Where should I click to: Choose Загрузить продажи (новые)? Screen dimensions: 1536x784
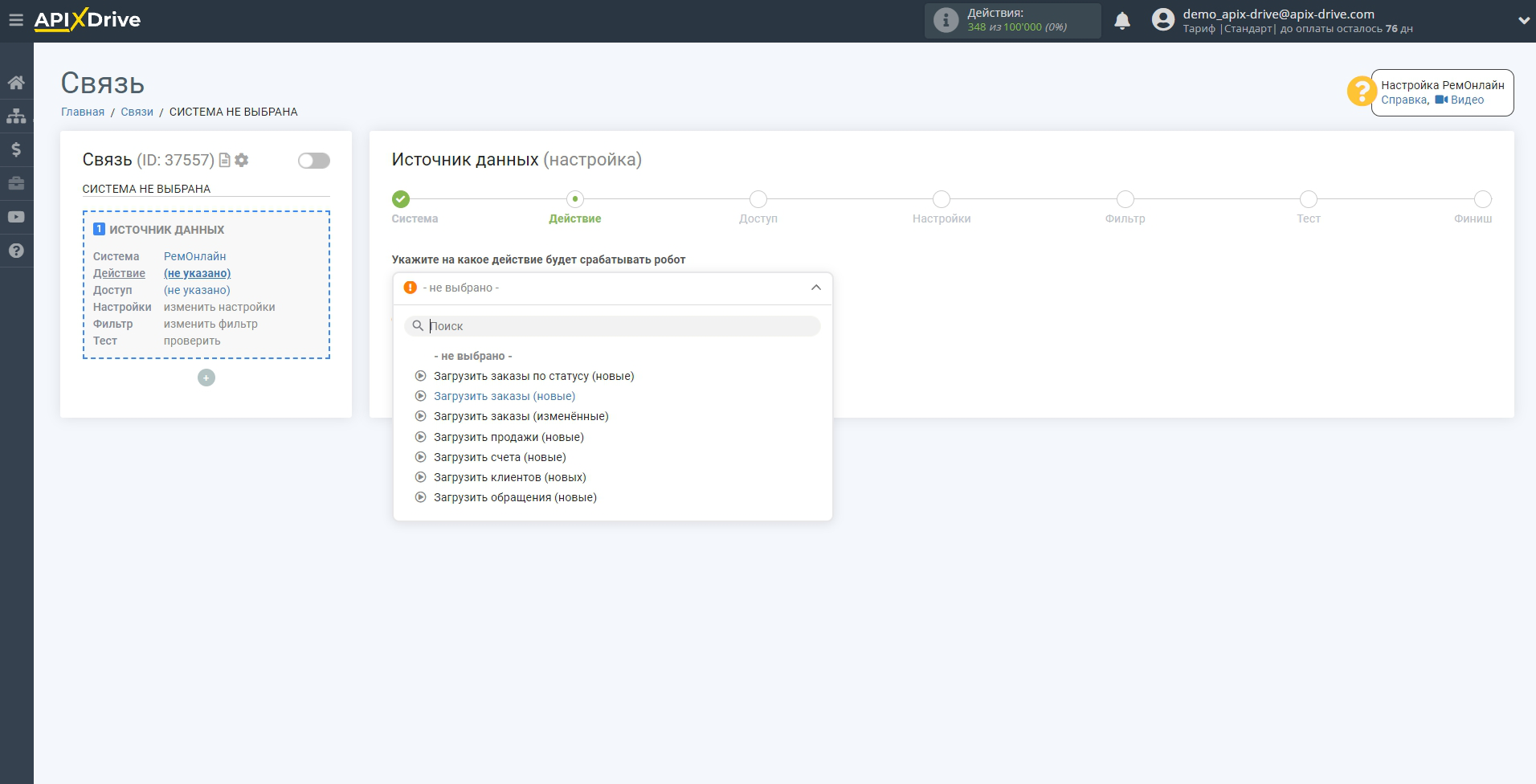509,437
